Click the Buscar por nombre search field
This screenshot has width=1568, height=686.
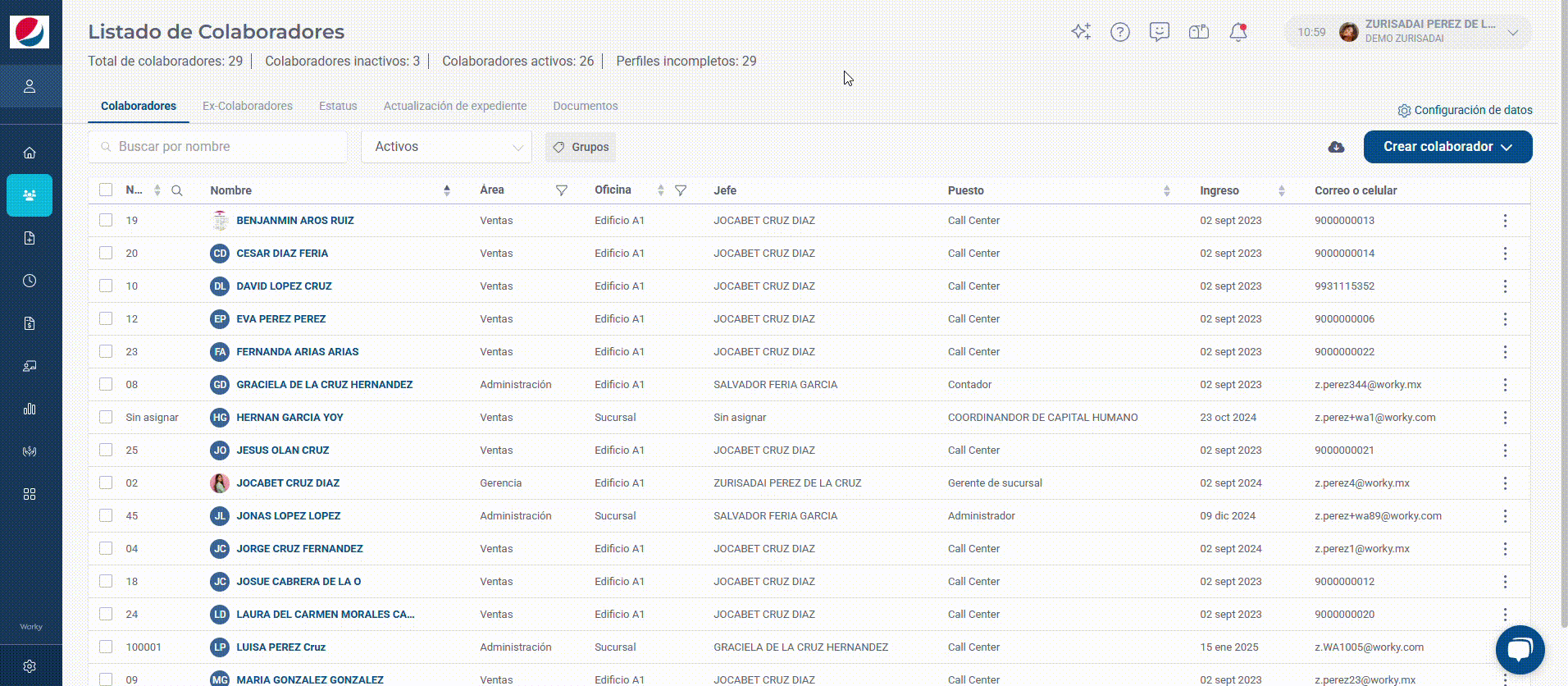(218, 147)
